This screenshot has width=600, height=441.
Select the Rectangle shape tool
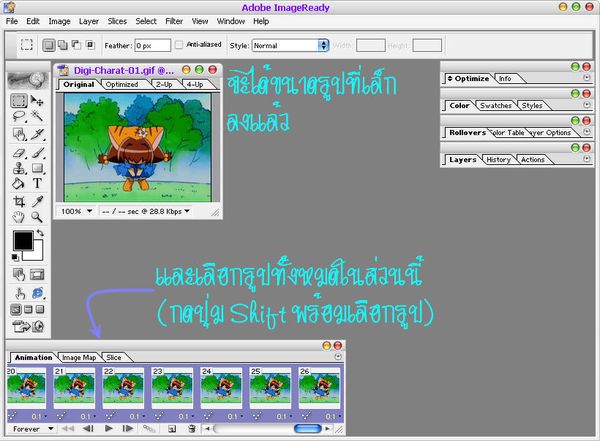click(x=37, y=168)
